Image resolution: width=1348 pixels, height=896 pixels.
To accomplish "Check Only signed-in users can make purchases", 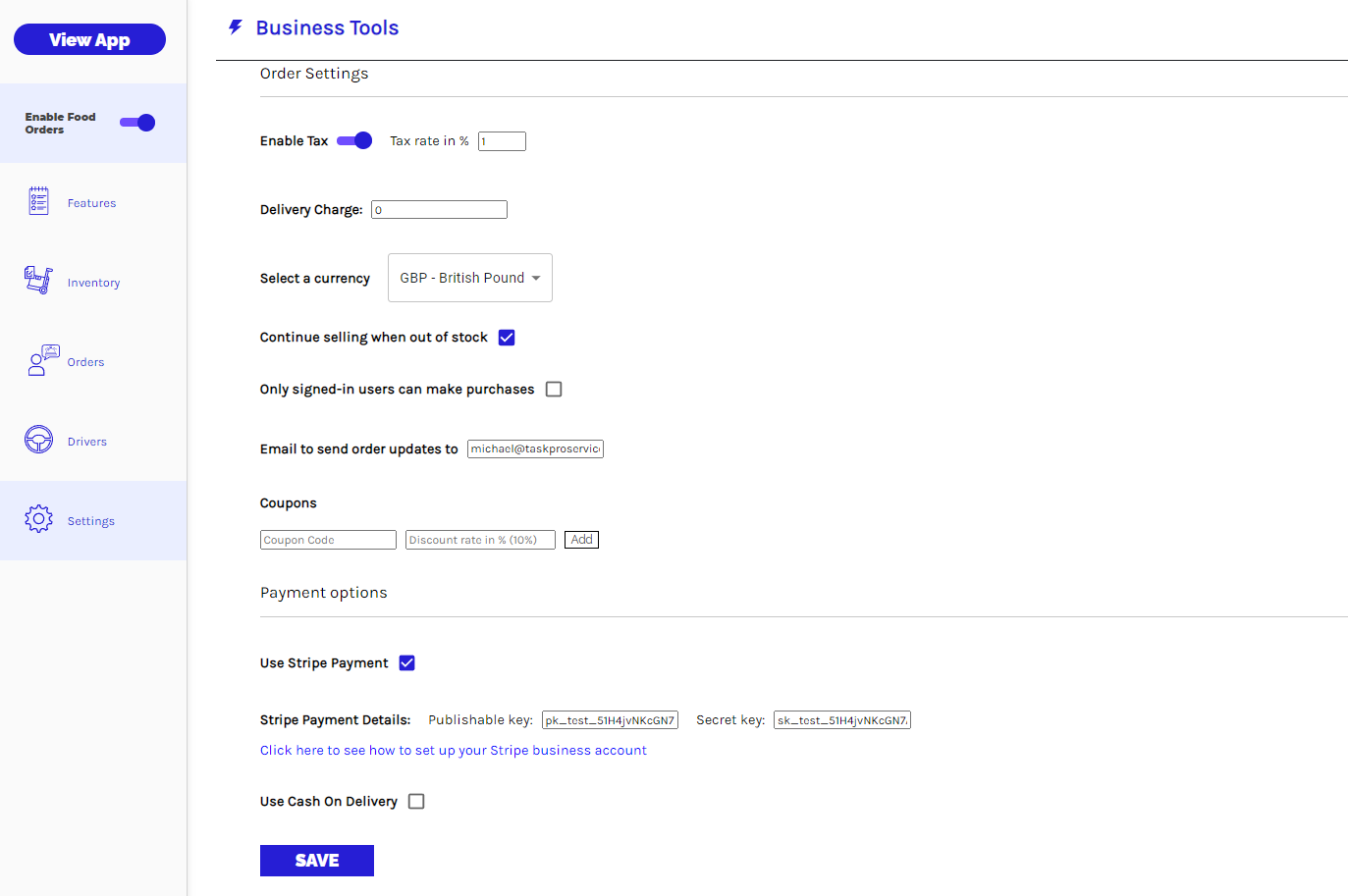I will [554, 390].
